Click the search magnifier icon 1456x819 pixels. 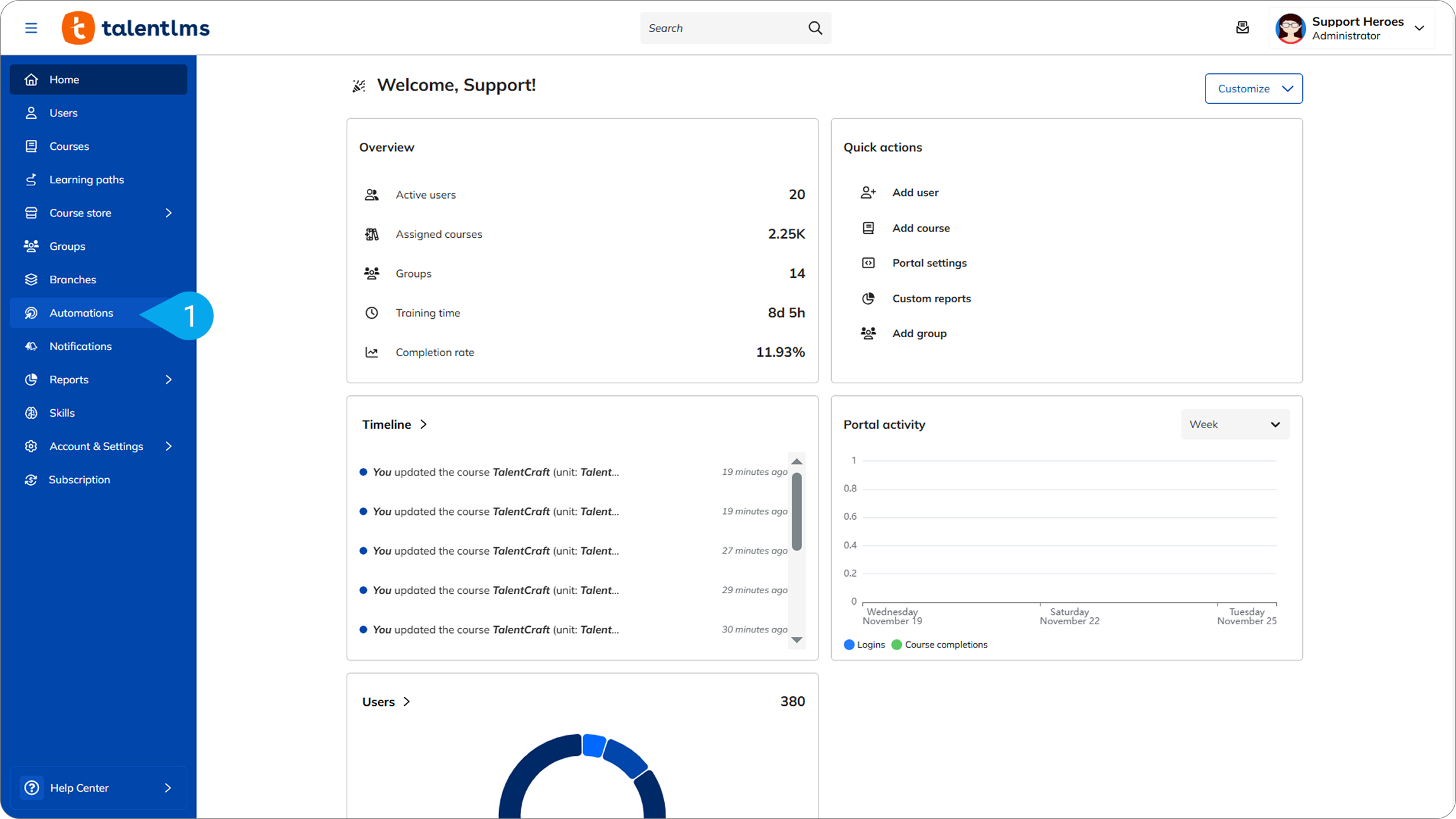815,28
